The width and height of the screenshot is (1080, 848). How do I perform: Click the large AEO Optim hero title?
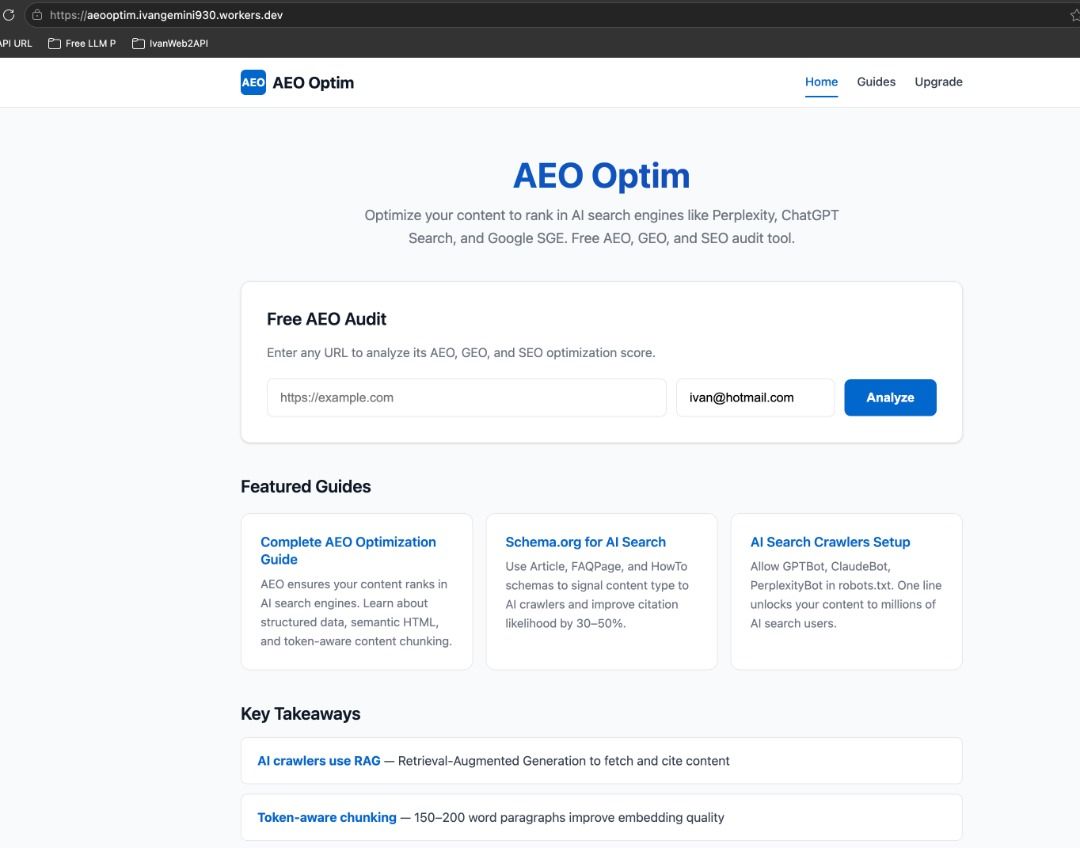[x=601, y=176]
